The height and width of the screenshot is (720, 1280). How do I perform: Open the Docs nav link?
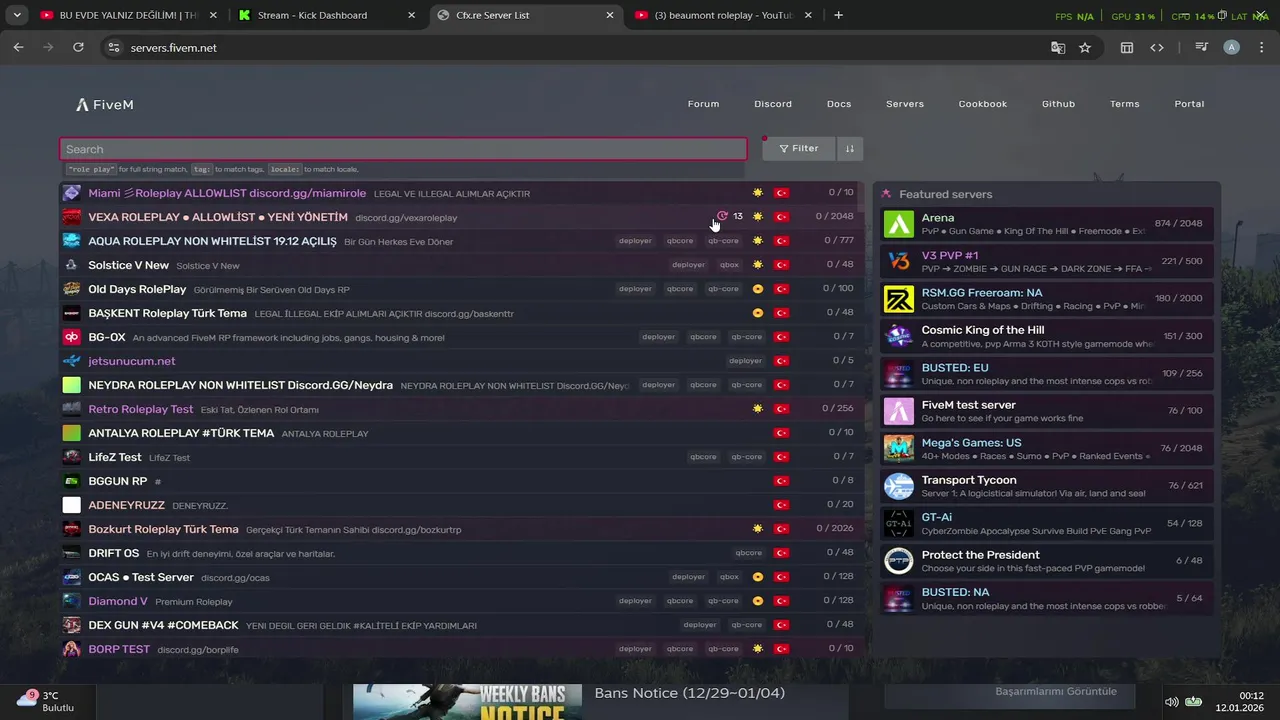[839, 104]
